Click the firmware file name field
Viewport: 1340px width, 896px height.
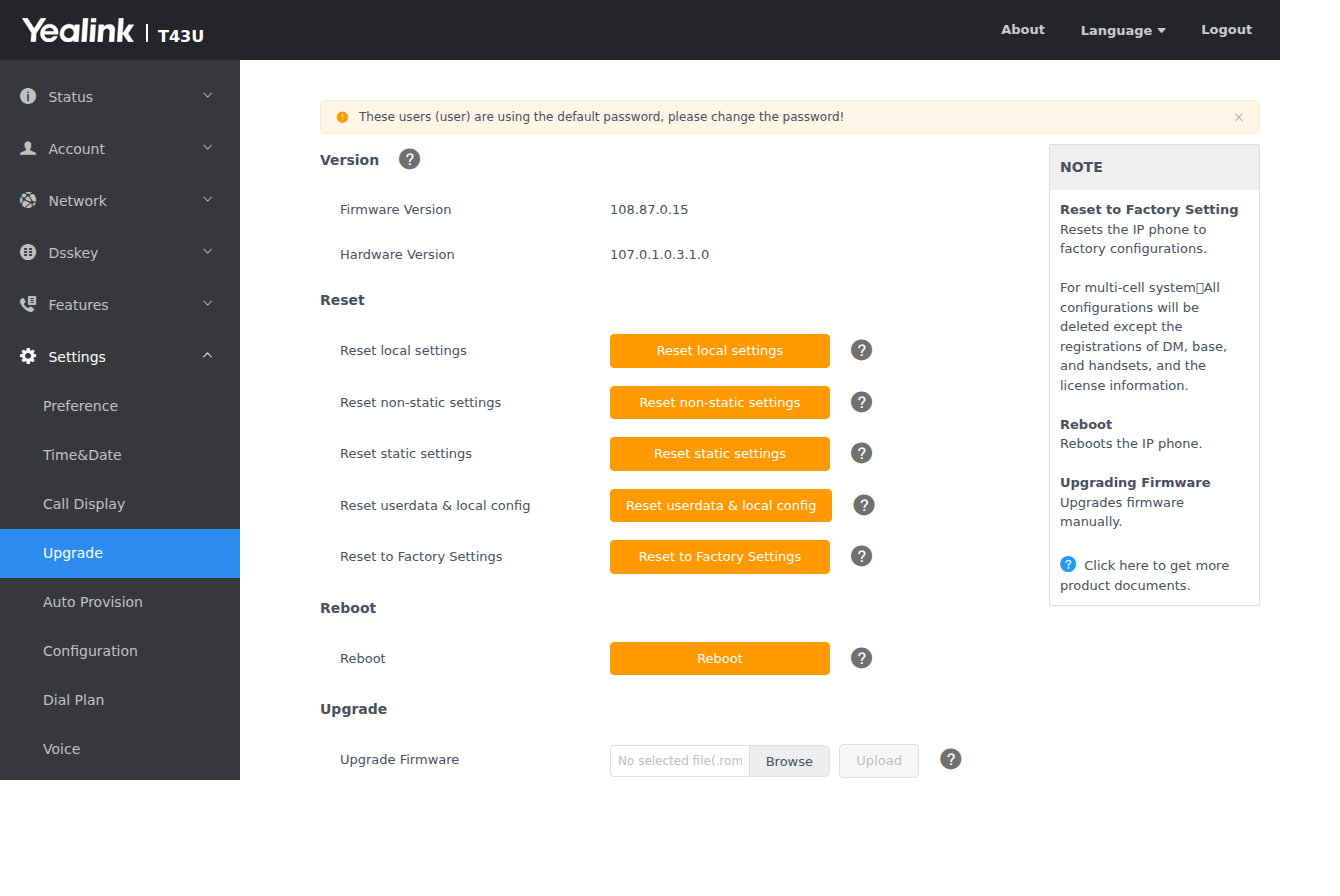tap(680, 761)
